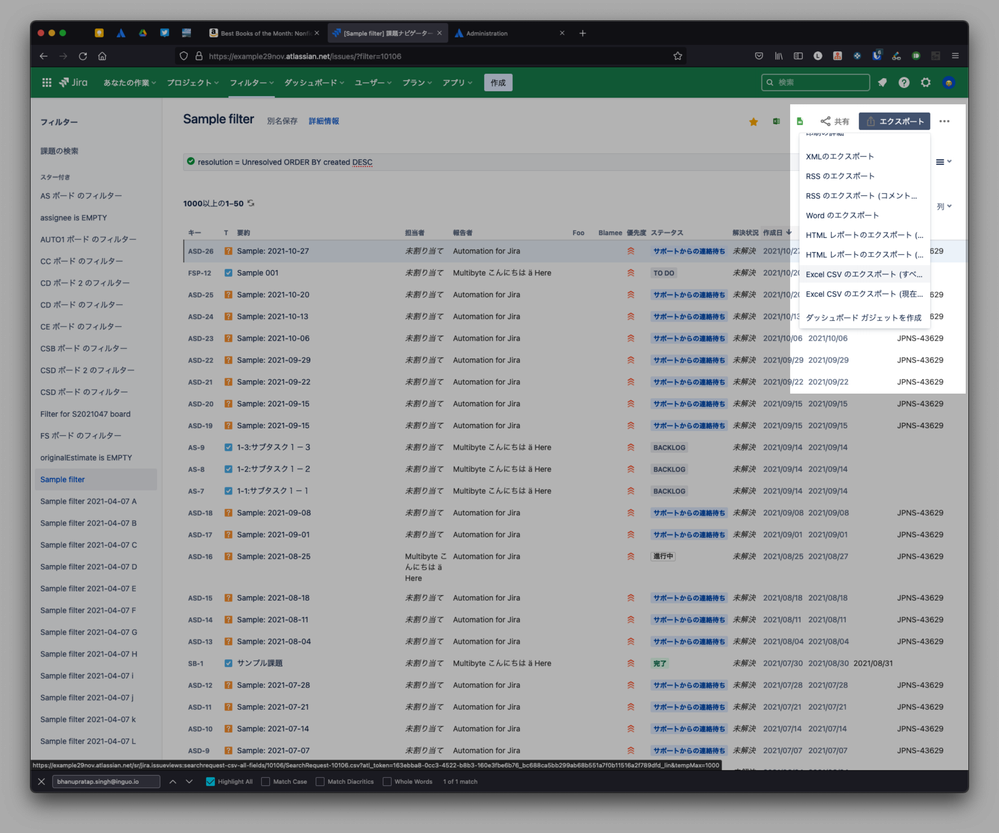Click the エクスポート button
The height and width of the screenshot is (833, 999).
pos(895,121)
